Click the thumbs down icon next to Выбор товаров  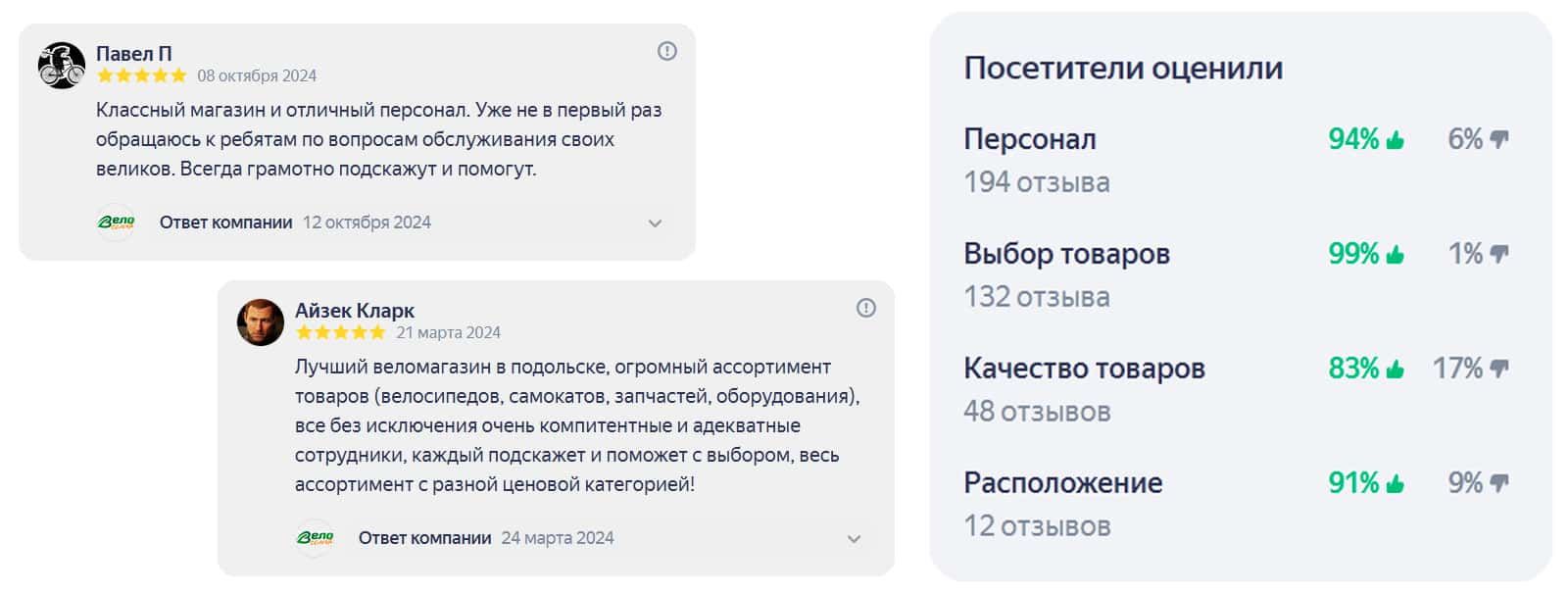1497,254
